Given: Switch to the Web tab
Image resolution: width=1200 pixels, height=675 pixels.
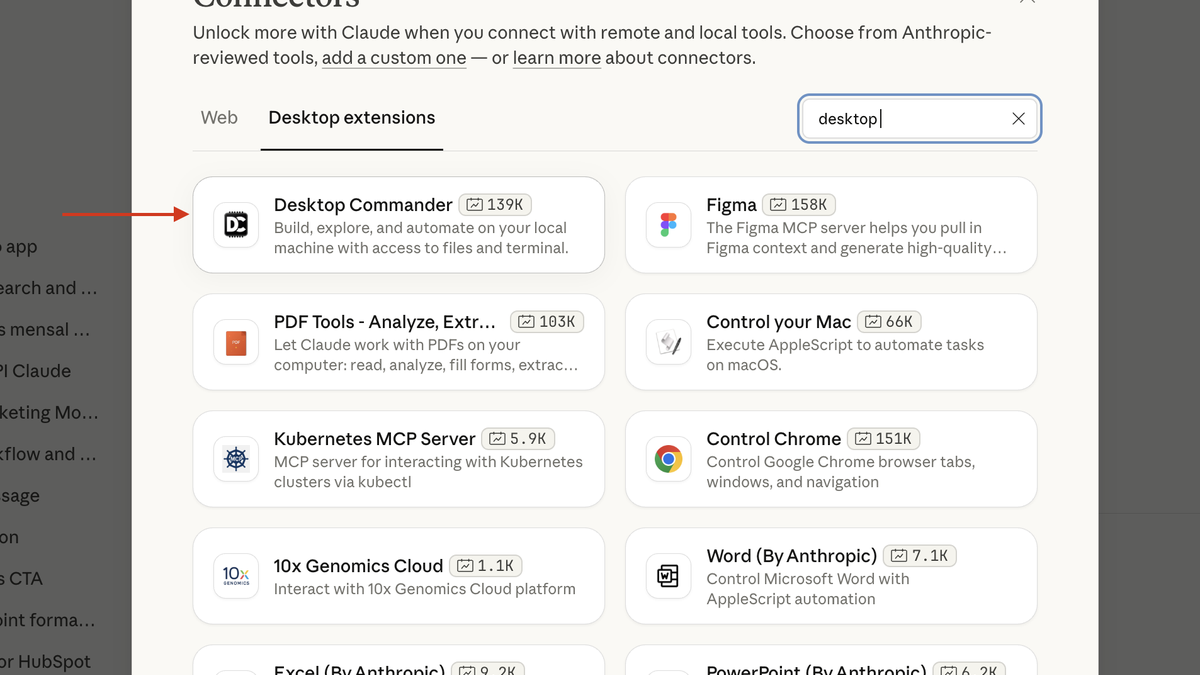Looking at the screenshot, I should tap(219, 118).
